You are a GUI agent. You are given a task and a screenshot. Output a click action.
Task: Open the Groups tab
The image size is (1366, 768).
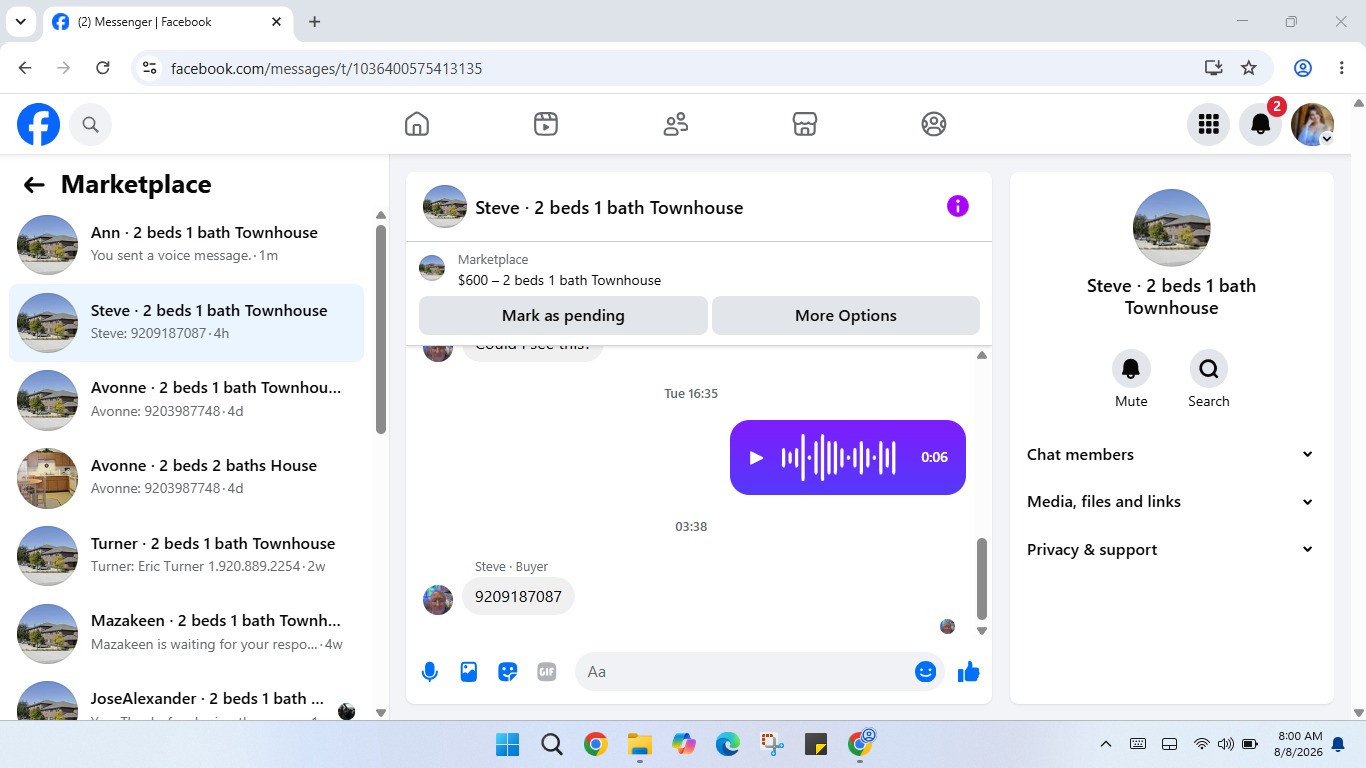934,124
